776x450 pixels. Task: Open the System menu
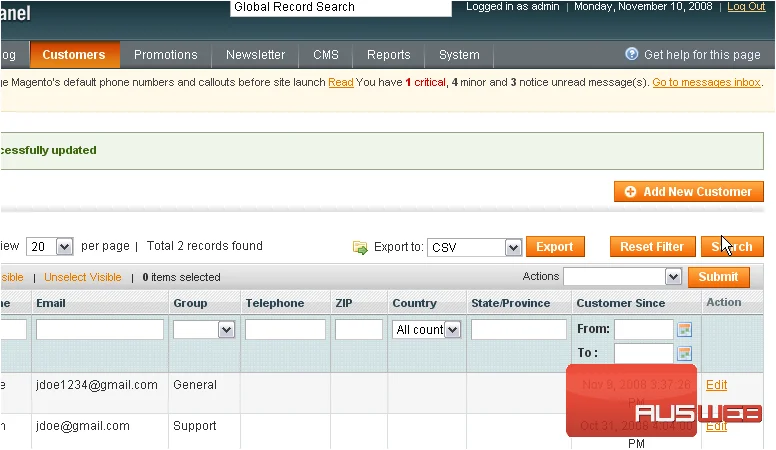(459, 54)
